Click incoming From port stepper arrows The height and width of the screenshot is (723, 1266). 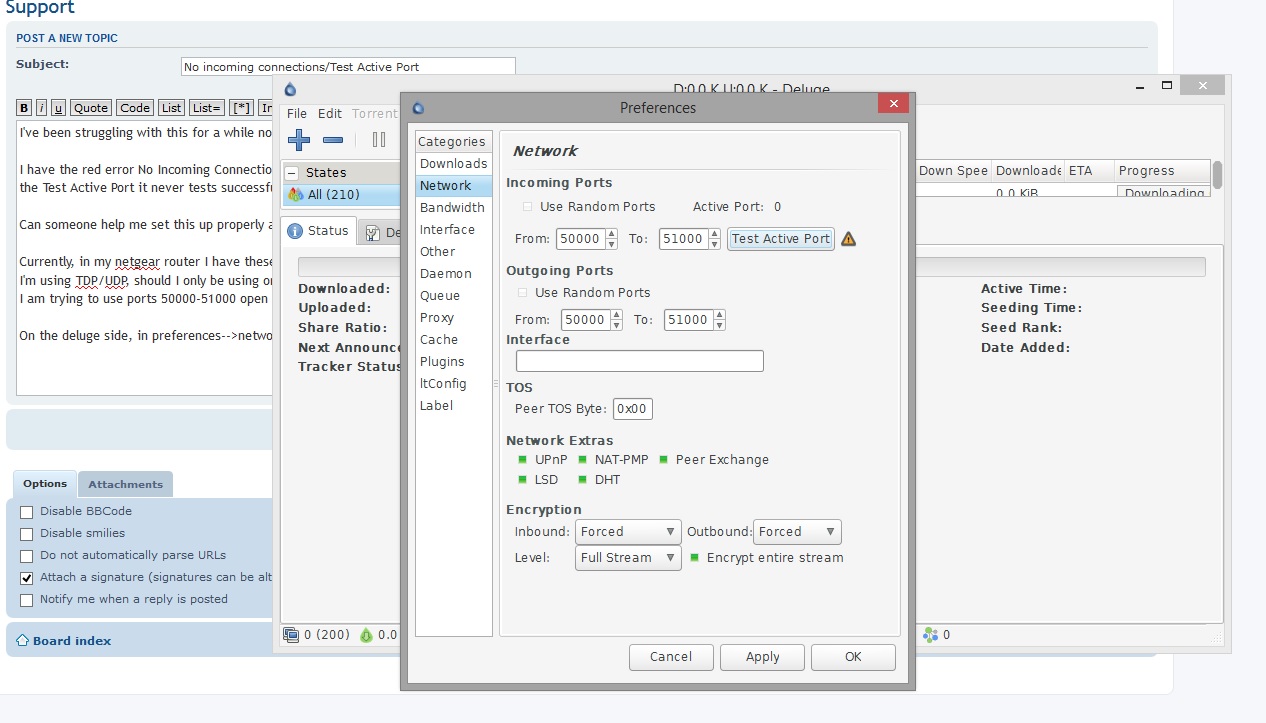[612, 239]
